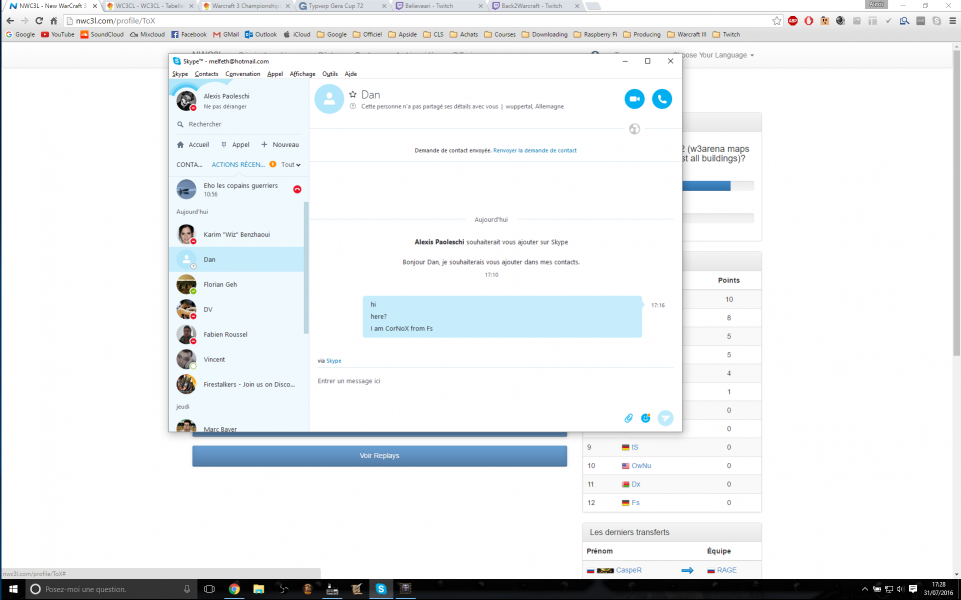Viewport: 961px width, 600px height.
Task: Click the poll result progress bar
Action: (718, 186)
